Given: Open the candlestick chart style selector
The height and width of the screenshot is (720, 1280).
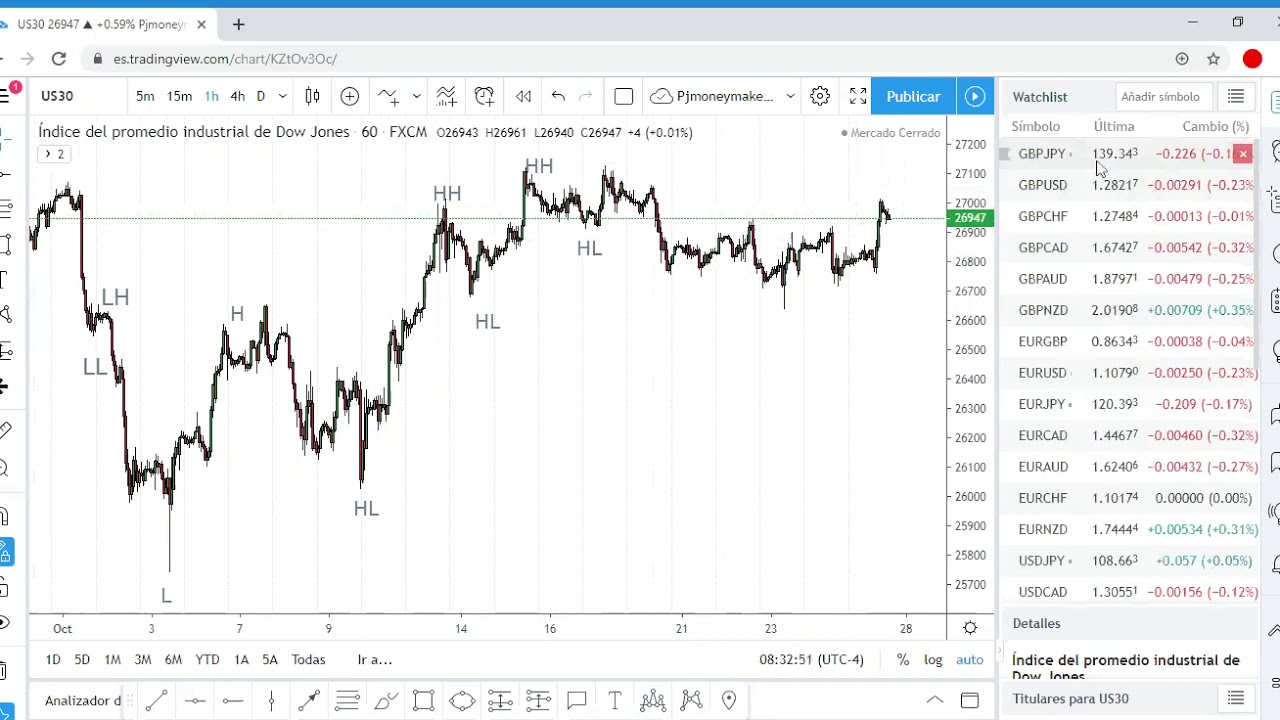Looking at the screenshot, I should [312, 96].
